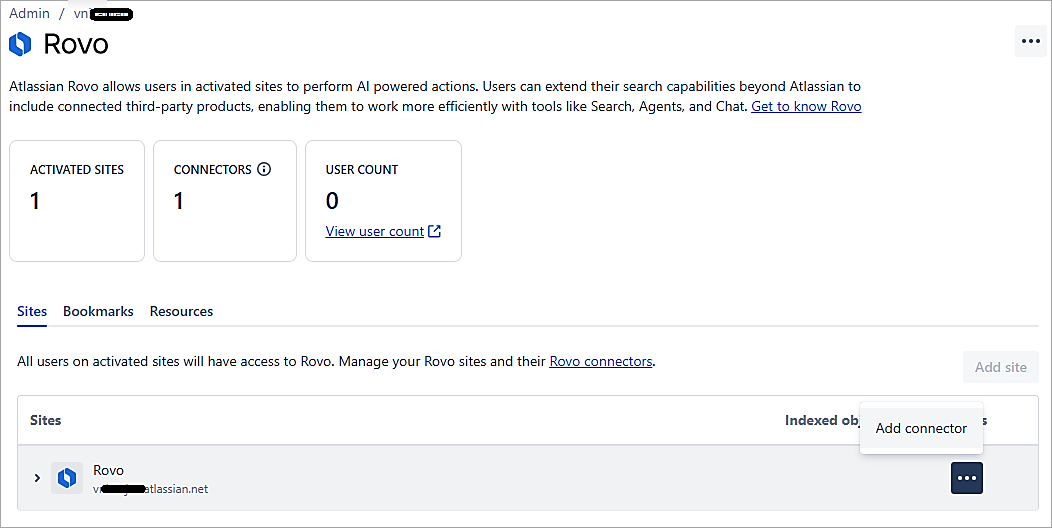Select the Sites tab
The width and height of the screenshot is (1052, 528).
(32, 311)
